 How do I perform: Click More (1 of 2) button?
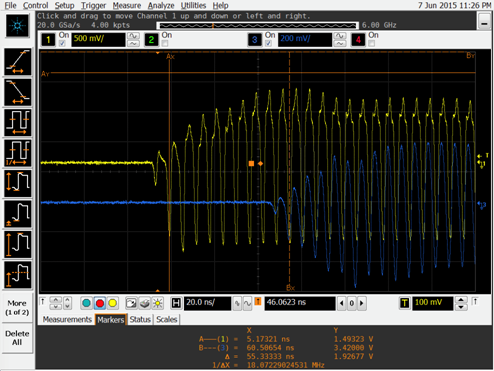tap(17, 308)
